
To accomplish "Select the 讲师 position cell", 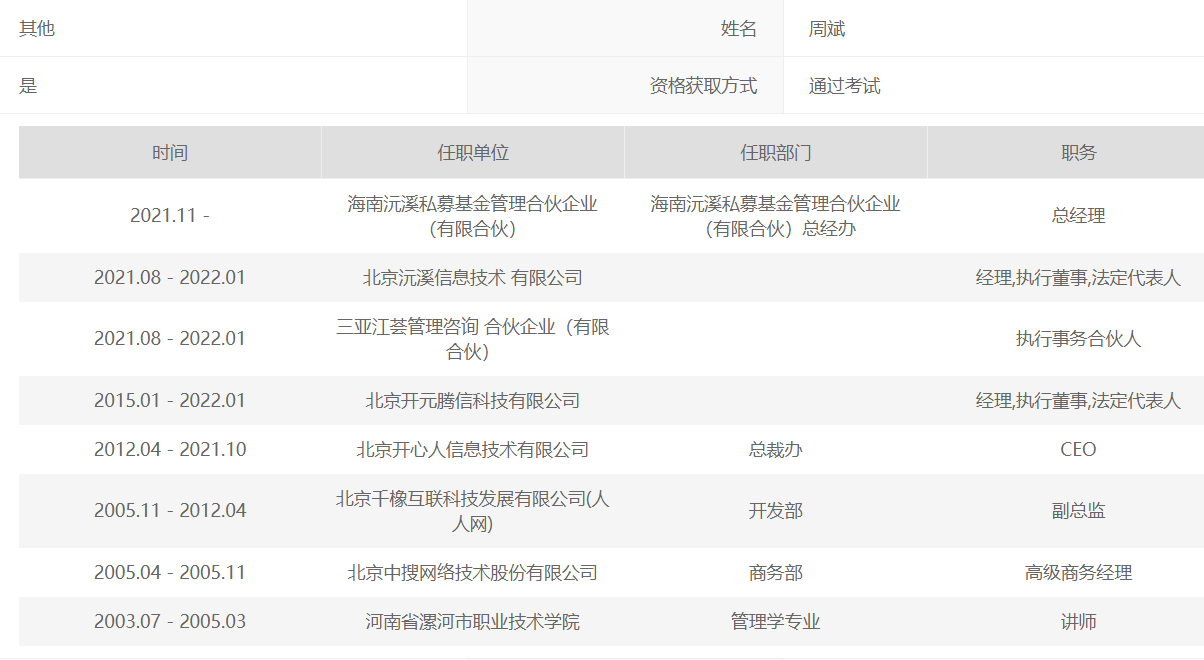I will coord(1079,622).
